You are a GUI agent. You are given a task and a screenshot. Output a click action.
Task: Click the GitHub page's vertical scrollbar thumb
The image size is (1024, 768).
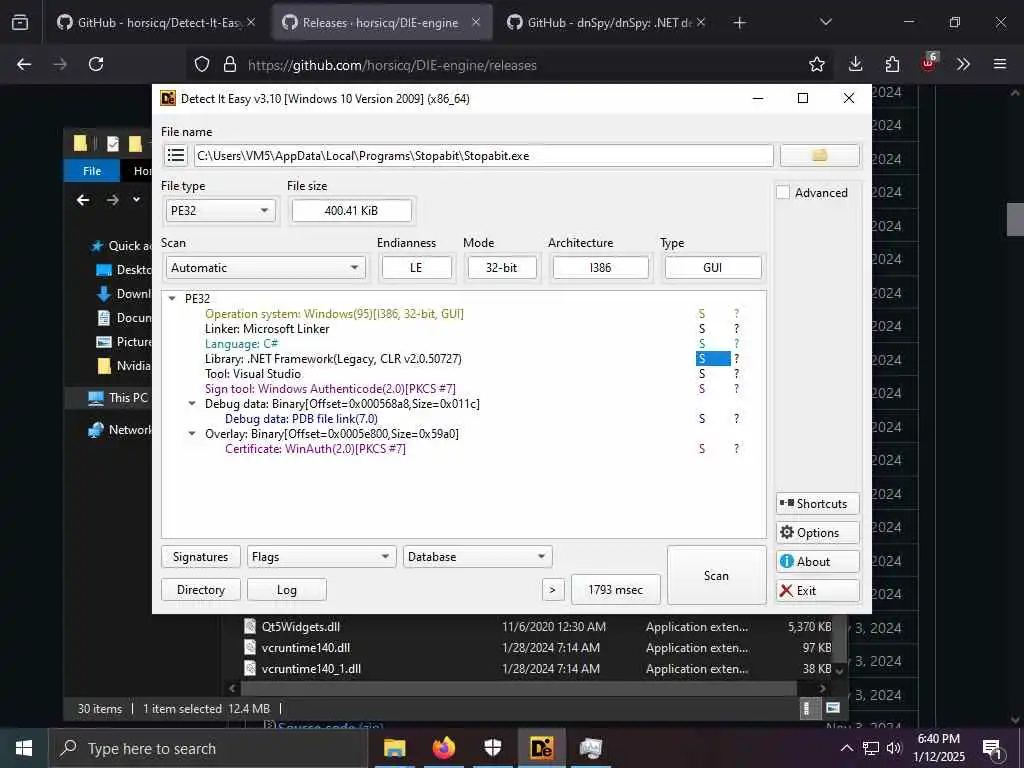(1015, 219)
